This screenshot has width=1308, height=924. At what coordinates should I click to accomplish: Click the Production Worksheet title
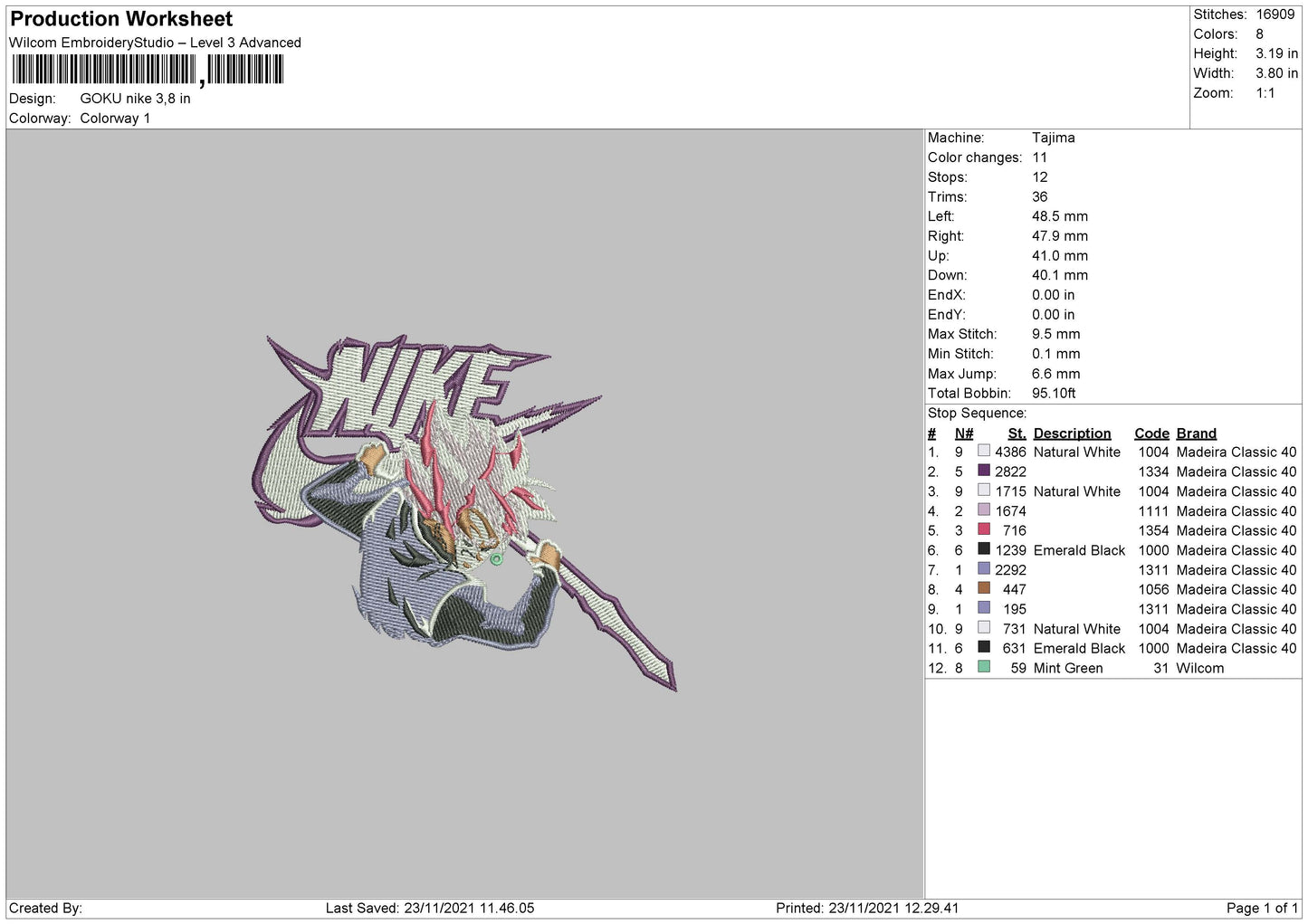pos(121,19)
